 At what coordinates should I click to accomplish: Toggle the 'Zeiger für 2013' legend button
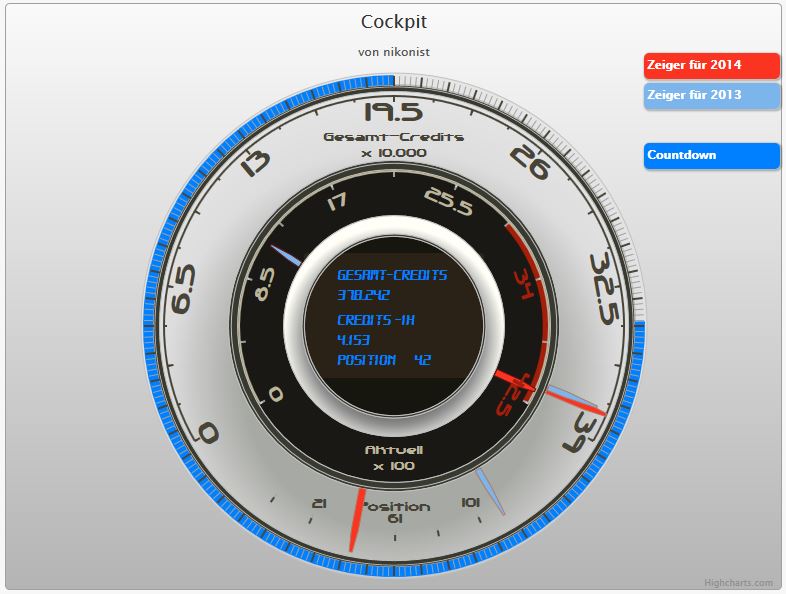point(712,96)
